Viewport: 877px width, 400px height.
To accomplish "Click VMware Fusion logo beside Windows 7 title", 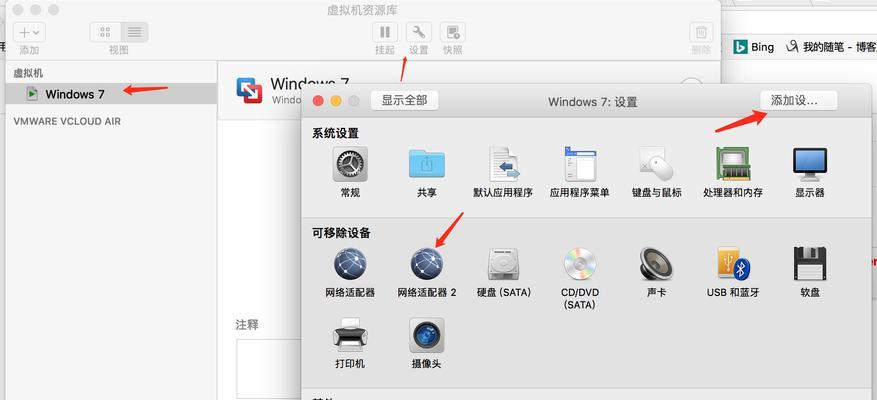I will 249,91.
